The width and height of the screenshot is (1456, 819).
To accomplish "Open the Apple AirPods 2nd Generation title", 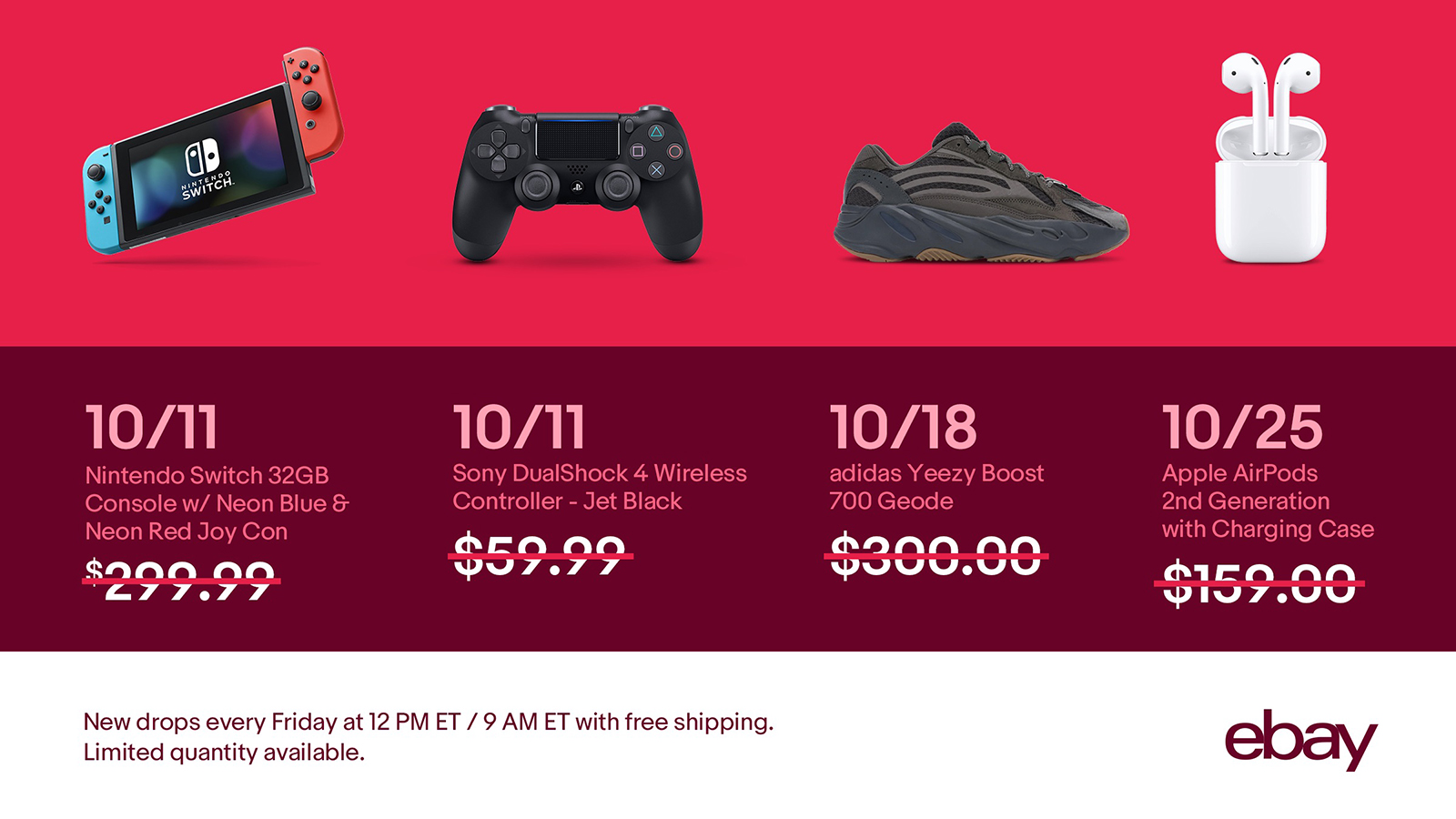I will pyautogui.click(x=1268, y=501).
